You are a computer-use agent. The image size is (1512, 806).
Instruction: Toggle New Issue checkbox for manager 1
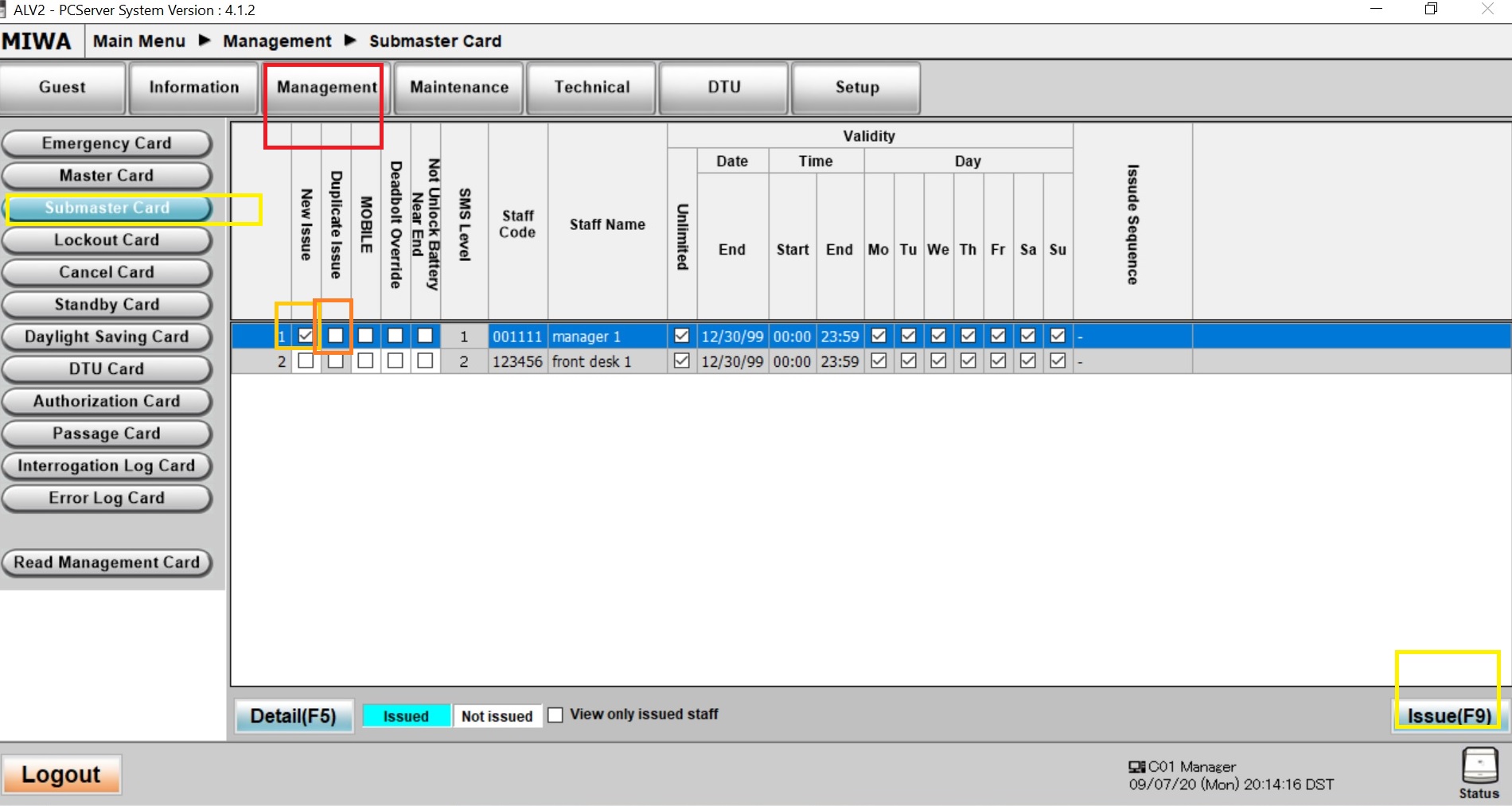pyautogui.click(x=306, y=336)
